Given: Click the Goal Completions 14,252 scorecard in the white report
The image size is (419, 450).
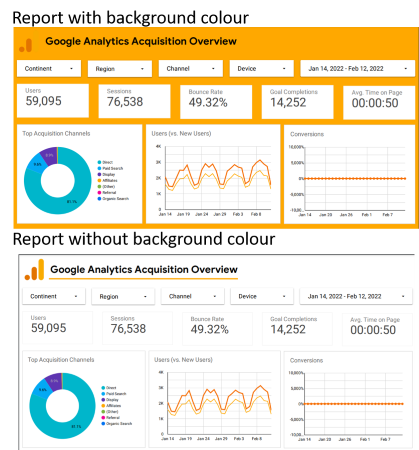Looking at the screenshot, I should pos(297,329).
